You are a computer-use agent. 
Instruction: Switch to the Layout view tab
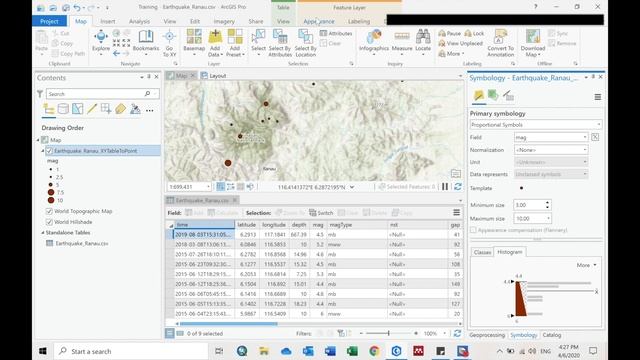[214, 76]
